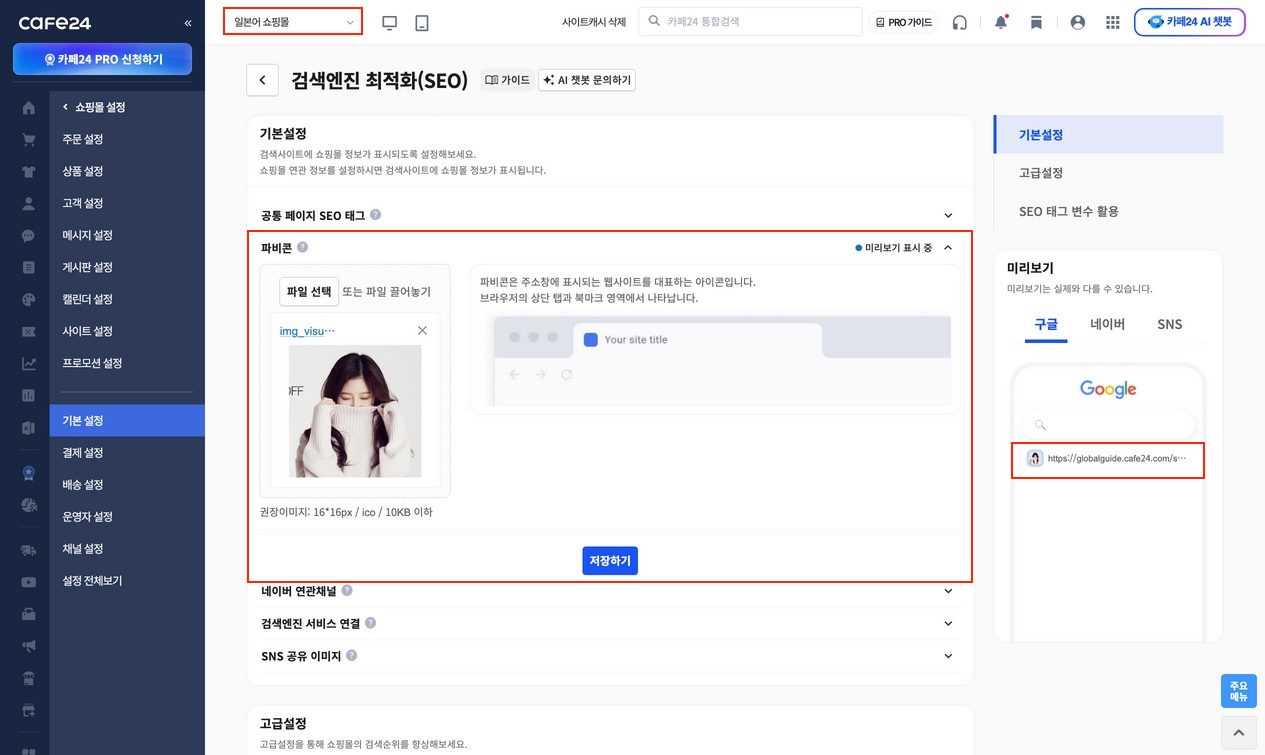The image size is (1265, 755).
Task: Click the search magnifier icon in the top search bar
Action: click(654, 21)
